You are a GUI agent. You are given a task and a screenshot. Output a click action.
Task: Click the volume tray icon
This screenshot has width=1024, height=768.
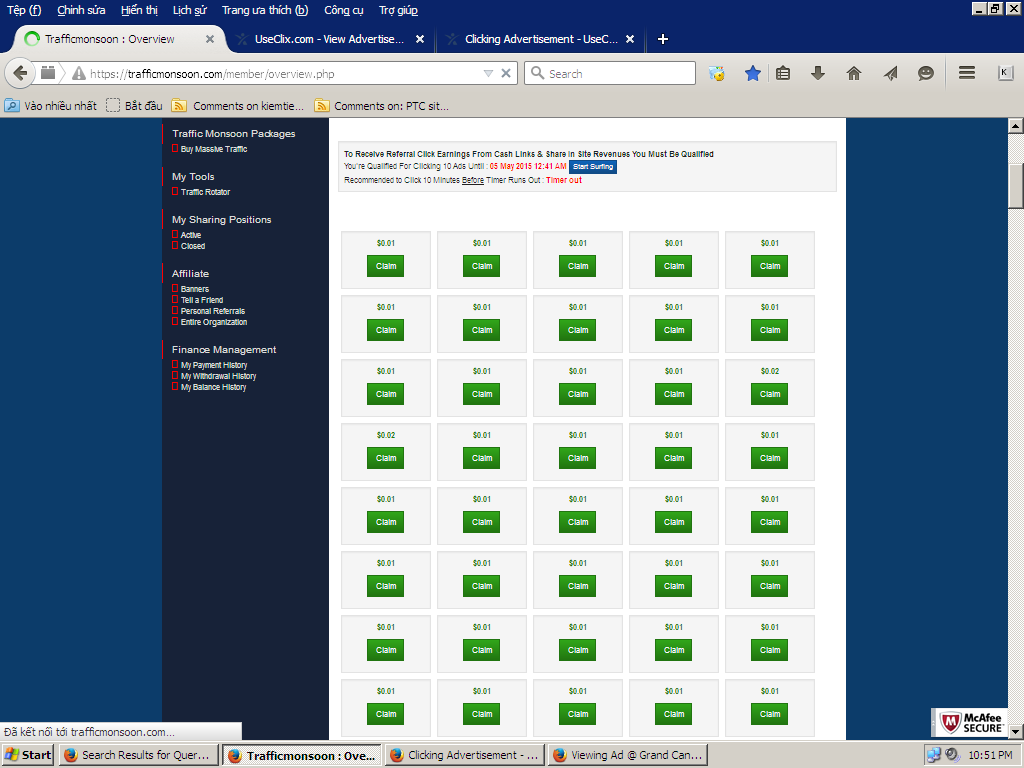(x=952, y=755)
